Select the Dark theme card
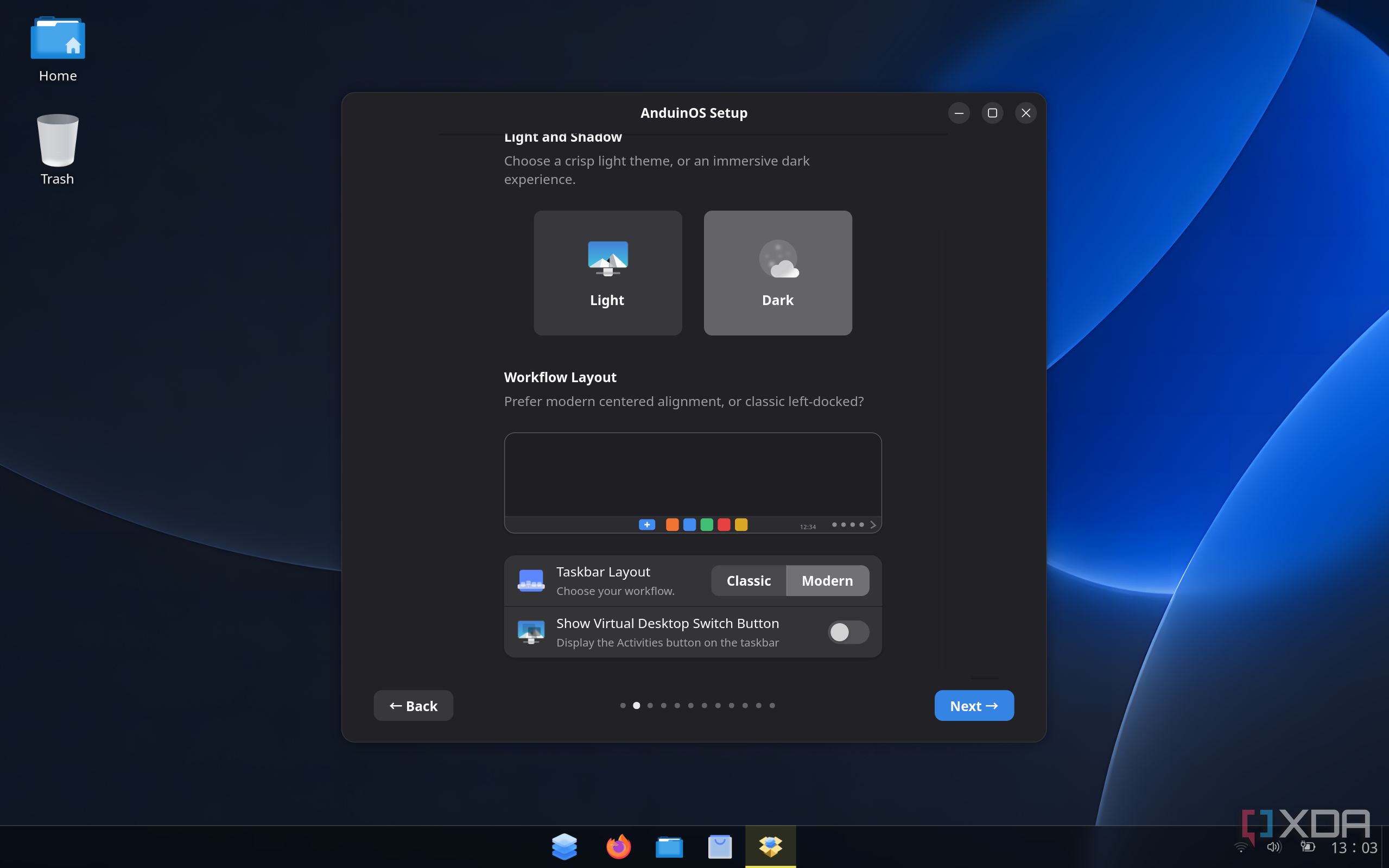Viewport: 1389px width, 868px height. point(778,273)
